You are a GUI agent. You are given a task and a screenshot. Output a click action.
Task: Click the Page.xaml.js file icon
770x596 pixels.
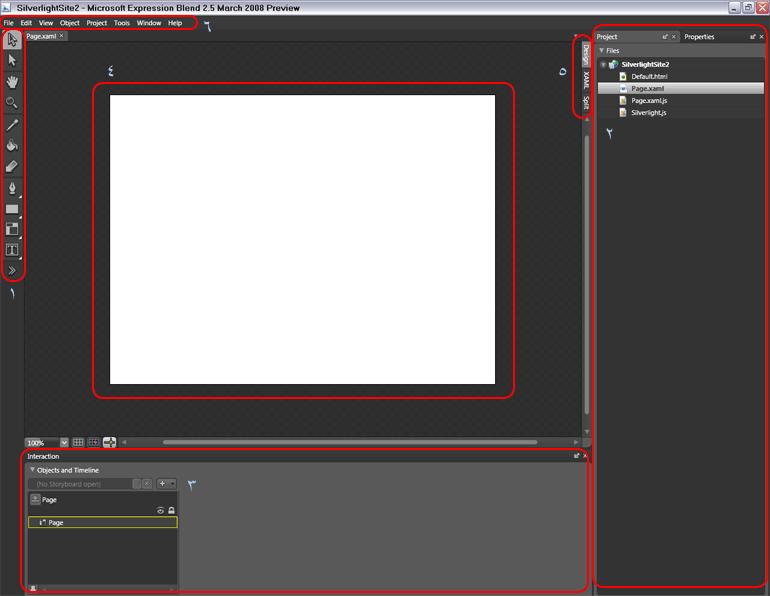623,101
